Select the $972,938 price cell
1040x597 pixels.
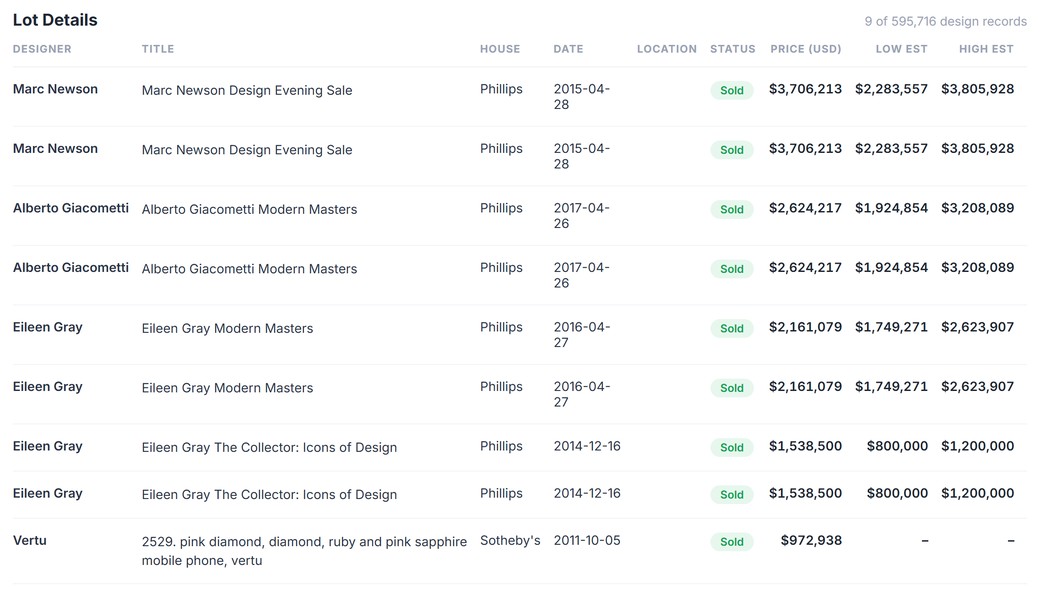click(x=811, y=541)
